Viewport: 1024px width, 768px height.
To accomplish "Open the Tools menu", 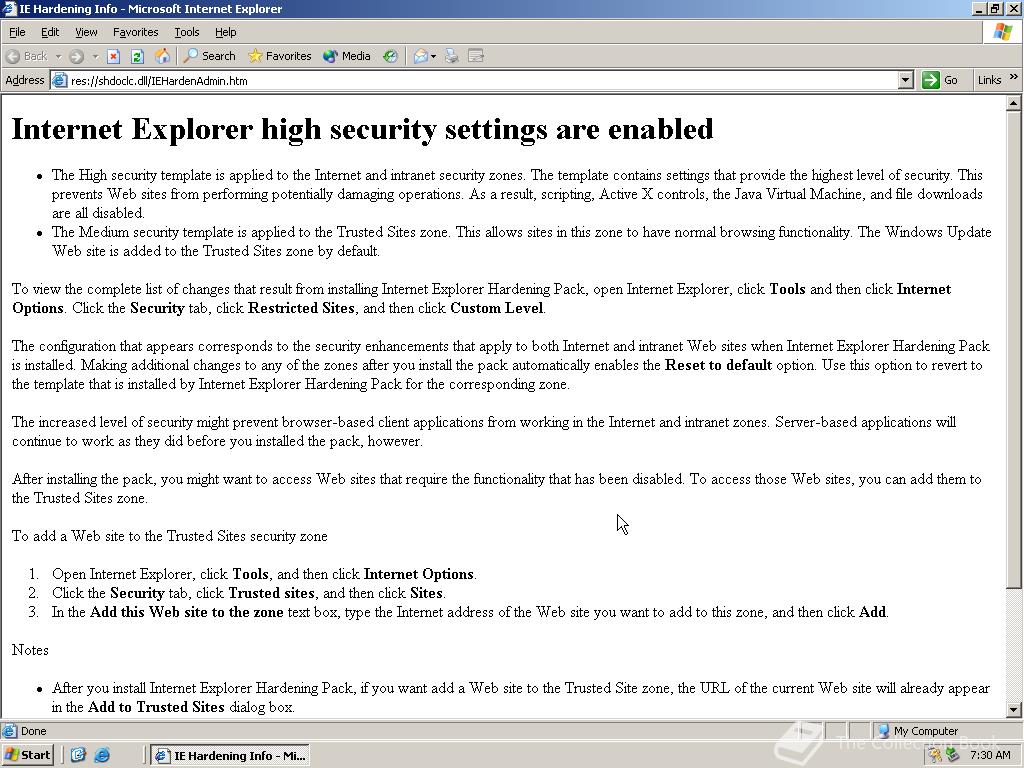I will click(x=186, y=32).
